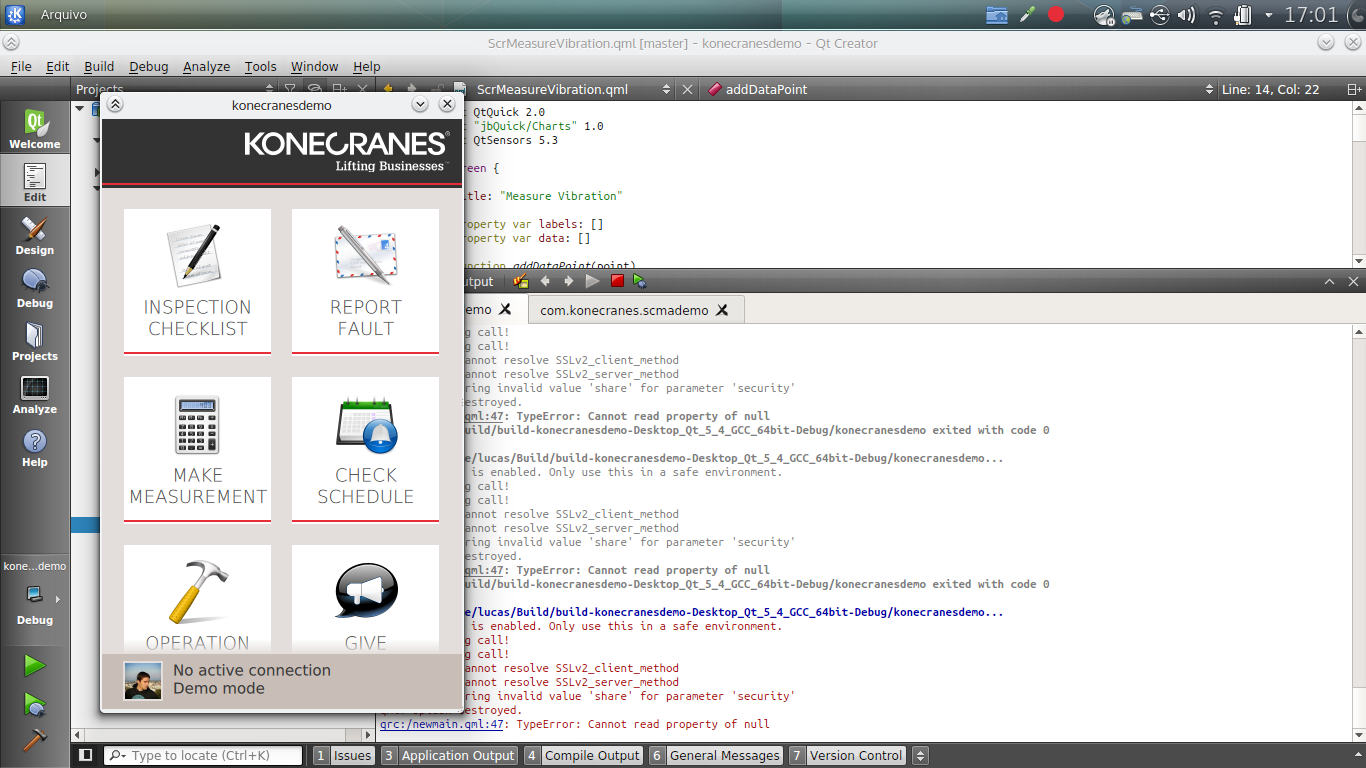Image resolution: width=1366 pixels, height=768 pixels.
Task: Show the Issues pane
Action: click(343, 756)
